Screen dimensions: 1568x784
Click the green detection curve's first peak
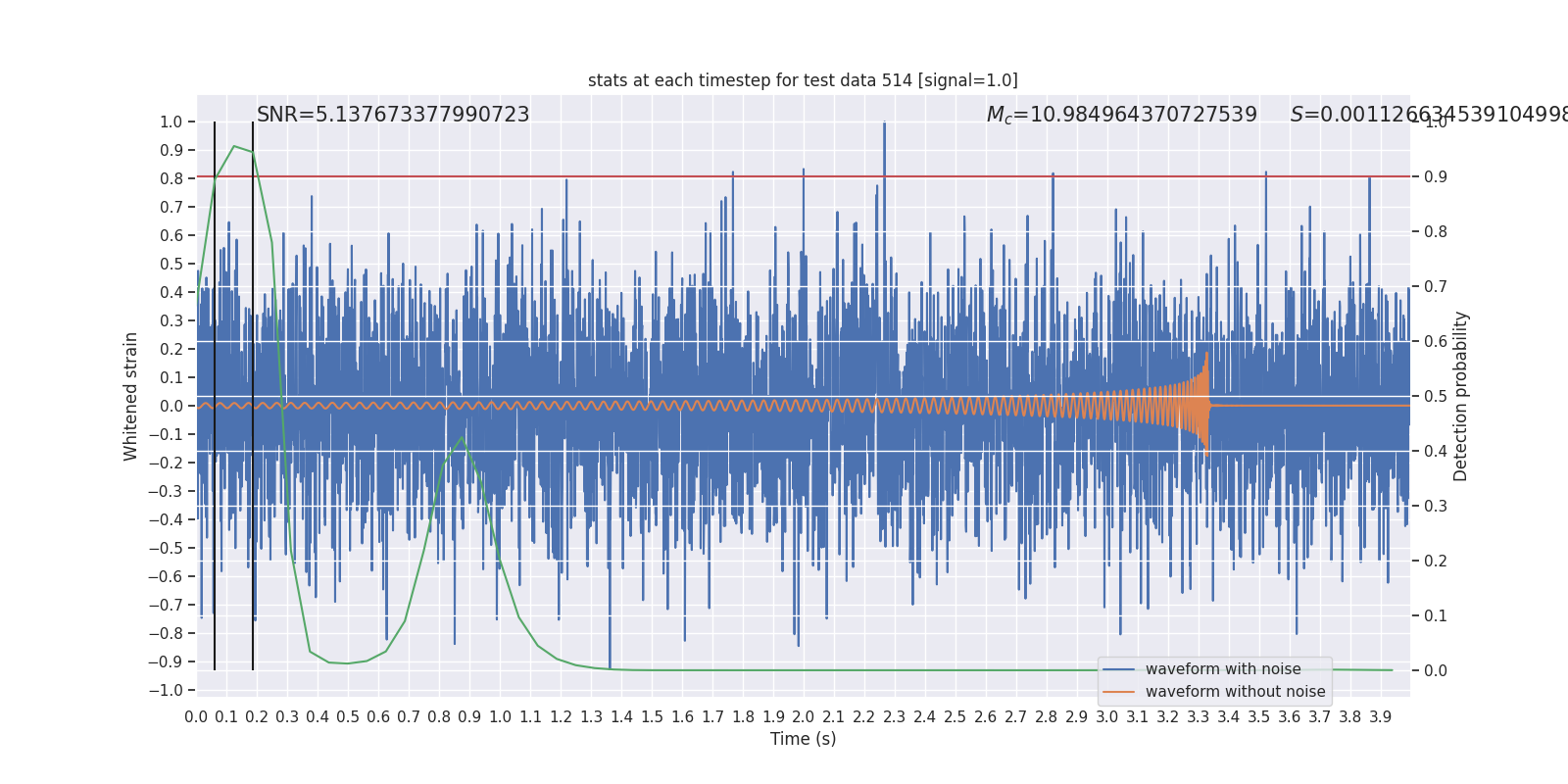point(233,146)
